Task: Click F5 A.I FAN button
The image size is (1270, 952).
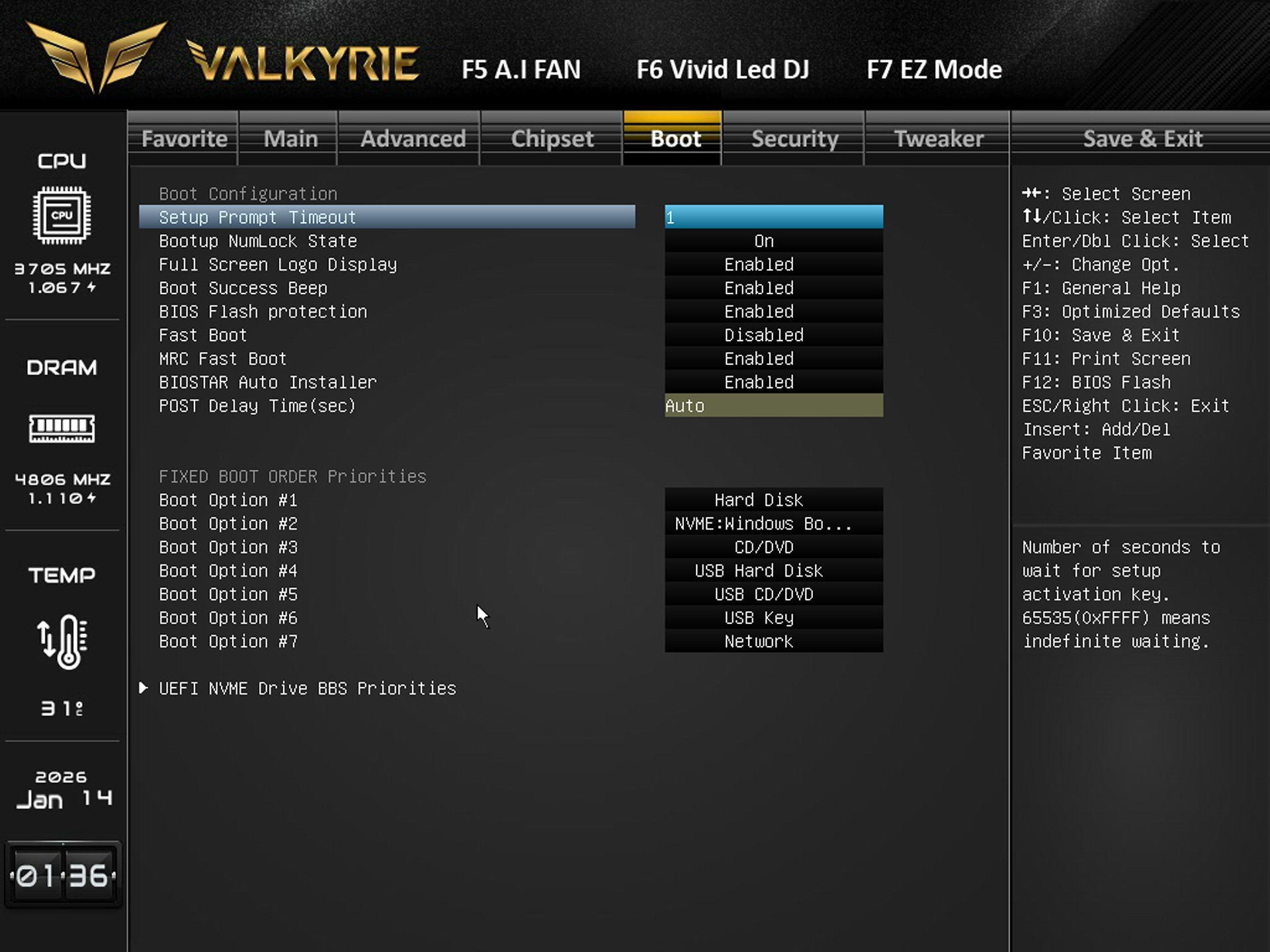Action: [521, 69]
